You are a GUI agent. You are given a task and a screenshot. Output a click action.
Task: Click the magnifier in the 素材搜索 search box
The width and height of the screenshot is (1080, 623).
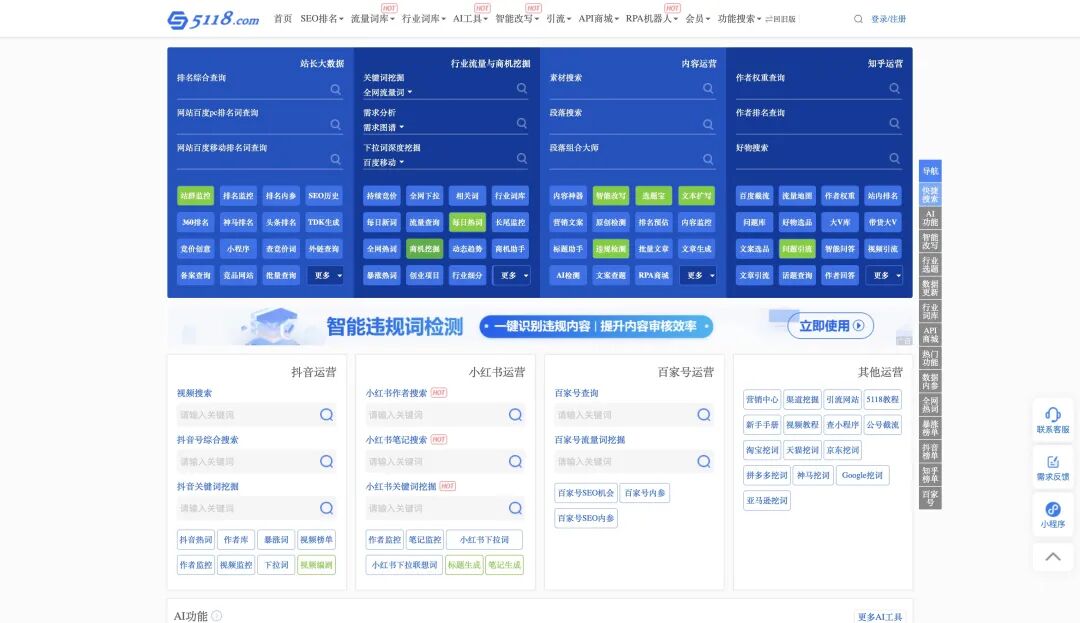pyautogui.click(x=710, y=88)
